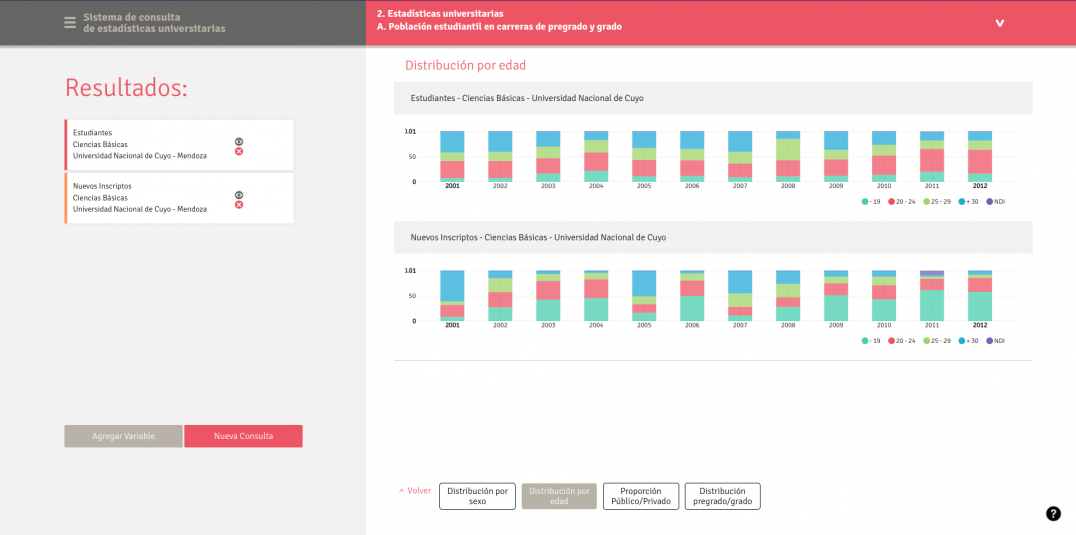The height and width of the screenshot is (535, 1076).
Task: Click the 2005 bar in Nuevos Inscriptos chart
Action: (644, 296)
